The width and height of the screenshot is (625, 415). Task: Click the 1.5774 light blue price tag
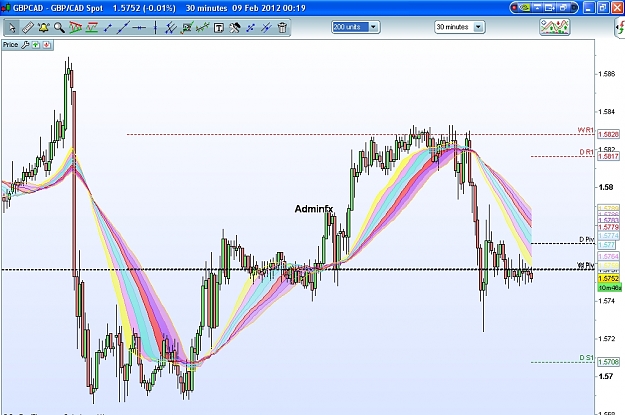[x=609, y=236]
